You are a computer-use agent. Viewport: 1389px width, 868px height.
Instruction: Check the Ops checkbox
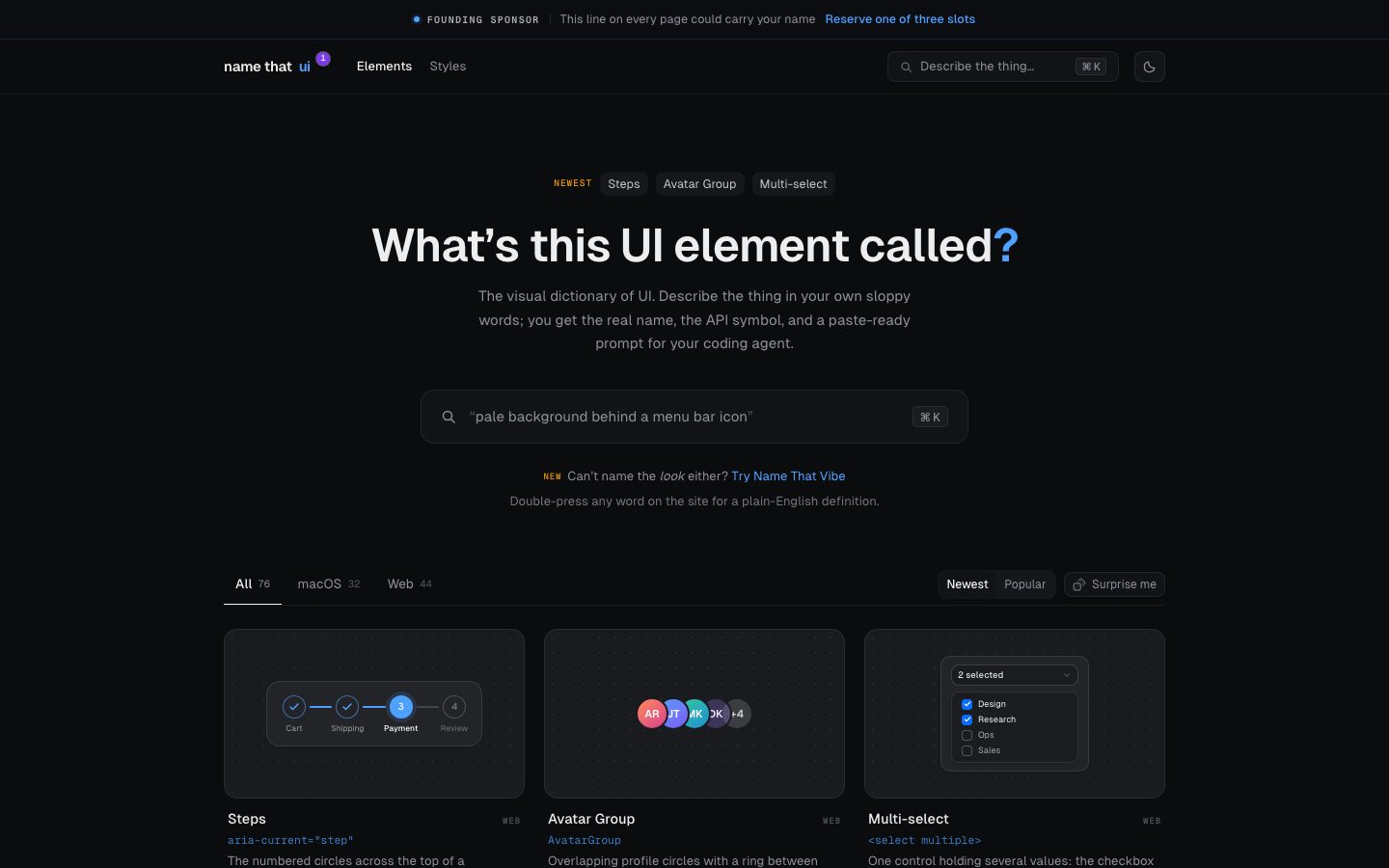pos(967,735)
